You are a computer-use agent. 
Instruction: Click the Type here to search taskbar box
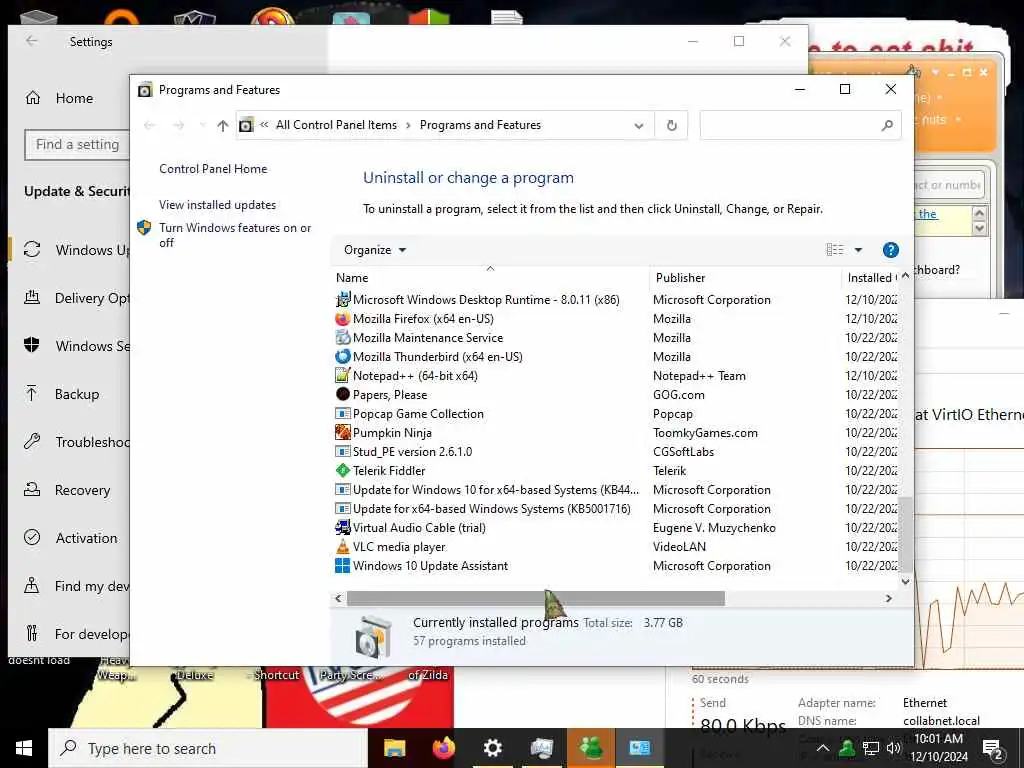[208, 748]
